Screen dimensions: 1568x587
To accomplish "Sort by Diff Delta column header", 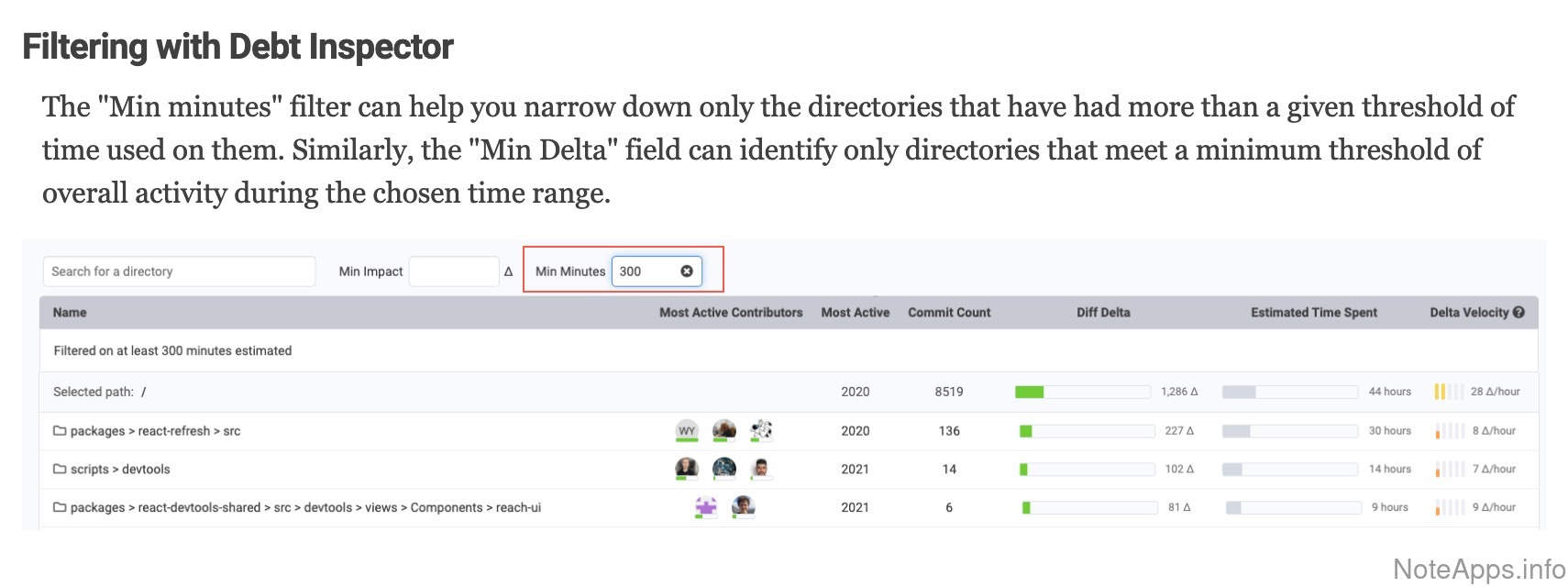I will (x=1103, y=313).
